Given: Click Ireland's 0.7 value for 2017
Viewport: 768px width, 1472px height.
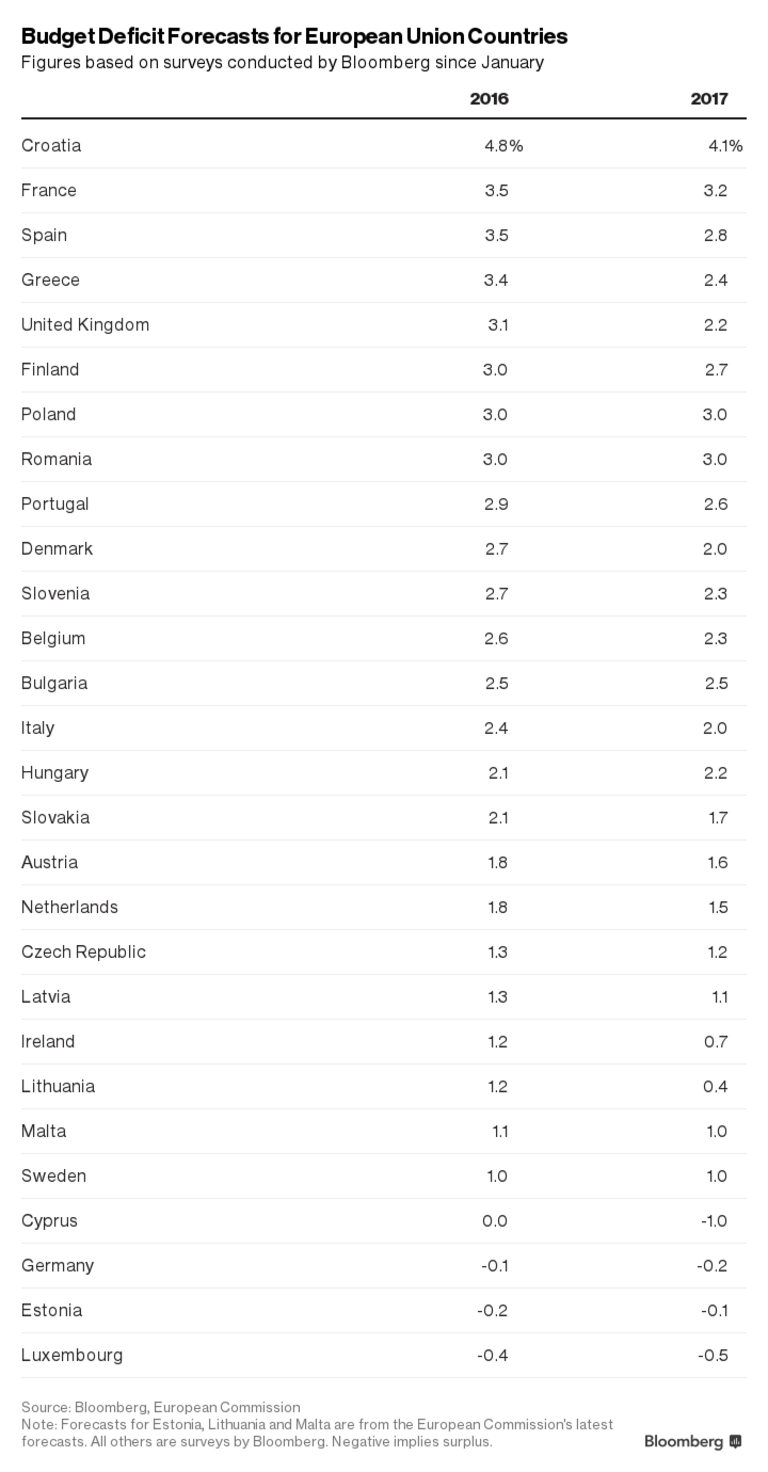Looking at the screenshot, I should point(715,1041).
